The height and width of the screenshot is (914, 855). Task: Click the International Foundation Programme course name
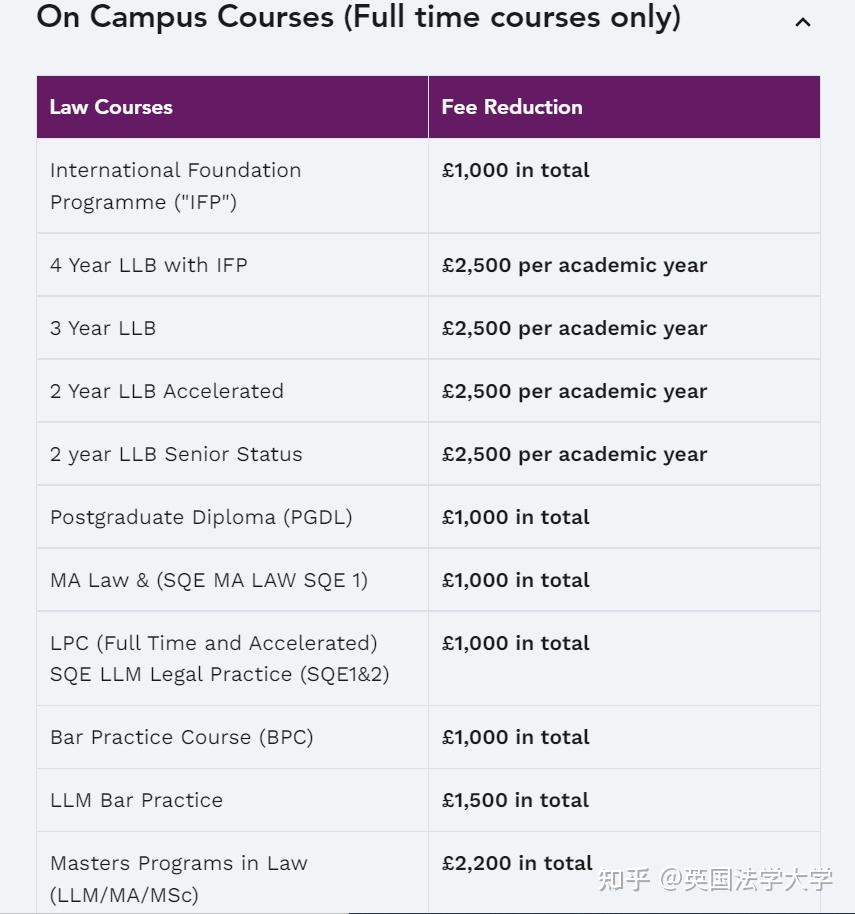click(175, 186)
